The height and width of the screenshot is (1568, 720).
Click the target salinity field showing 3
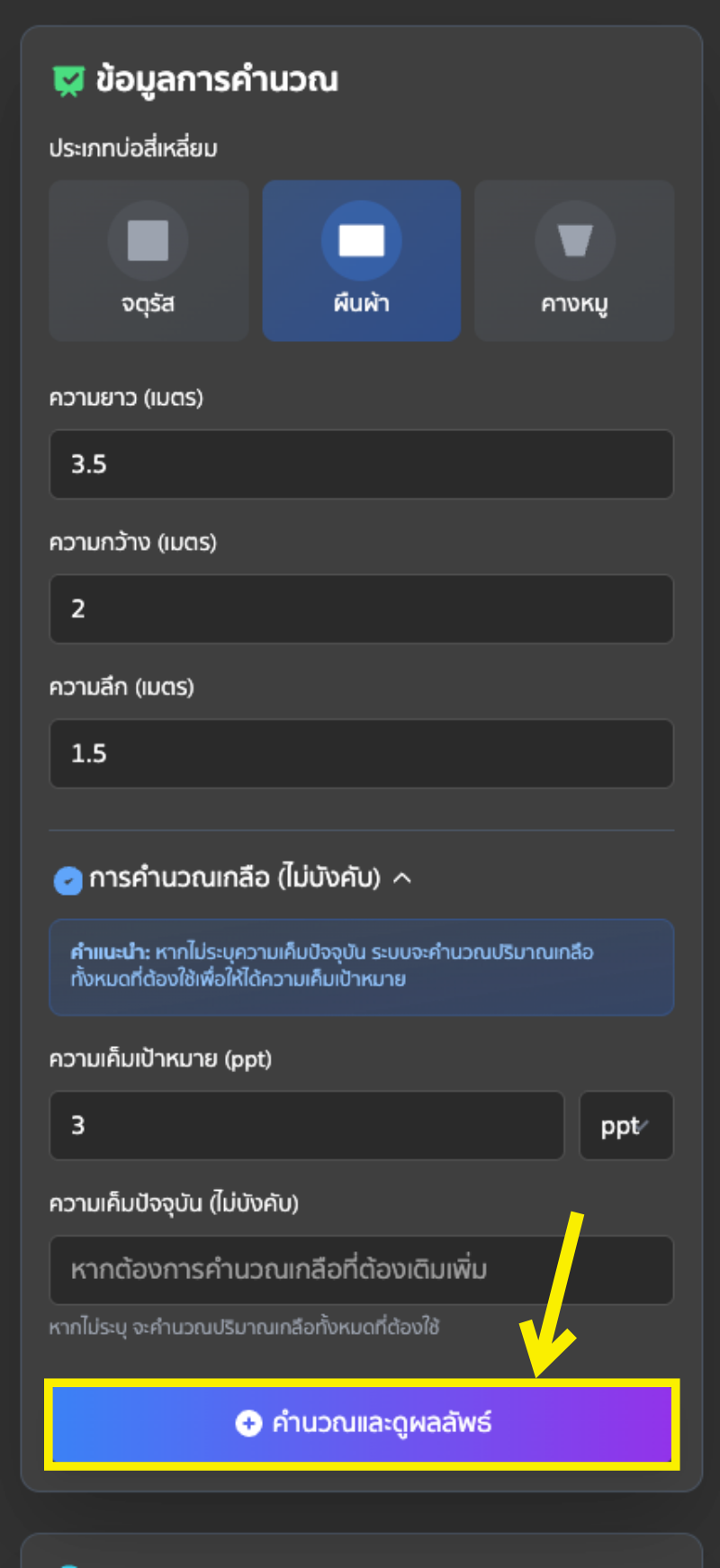click(x=306, y=1126)
